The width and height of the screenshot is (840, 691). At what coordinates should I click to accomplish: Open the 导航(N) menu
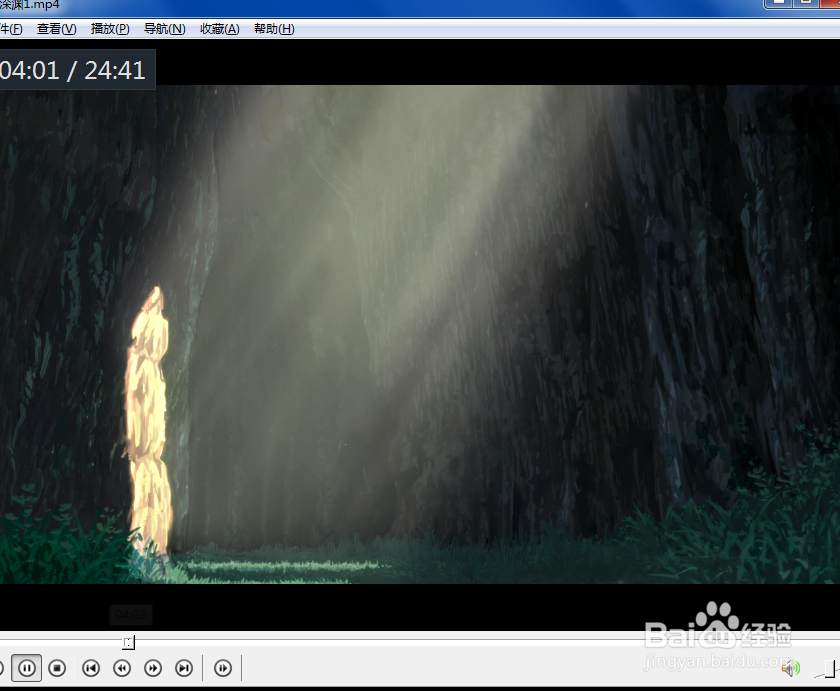pos(164,29)
